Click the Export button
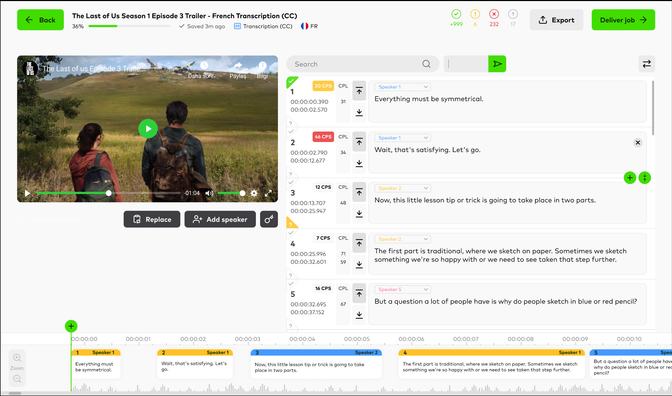Viewport: 672px width, 396px height. tap(556, 20)
